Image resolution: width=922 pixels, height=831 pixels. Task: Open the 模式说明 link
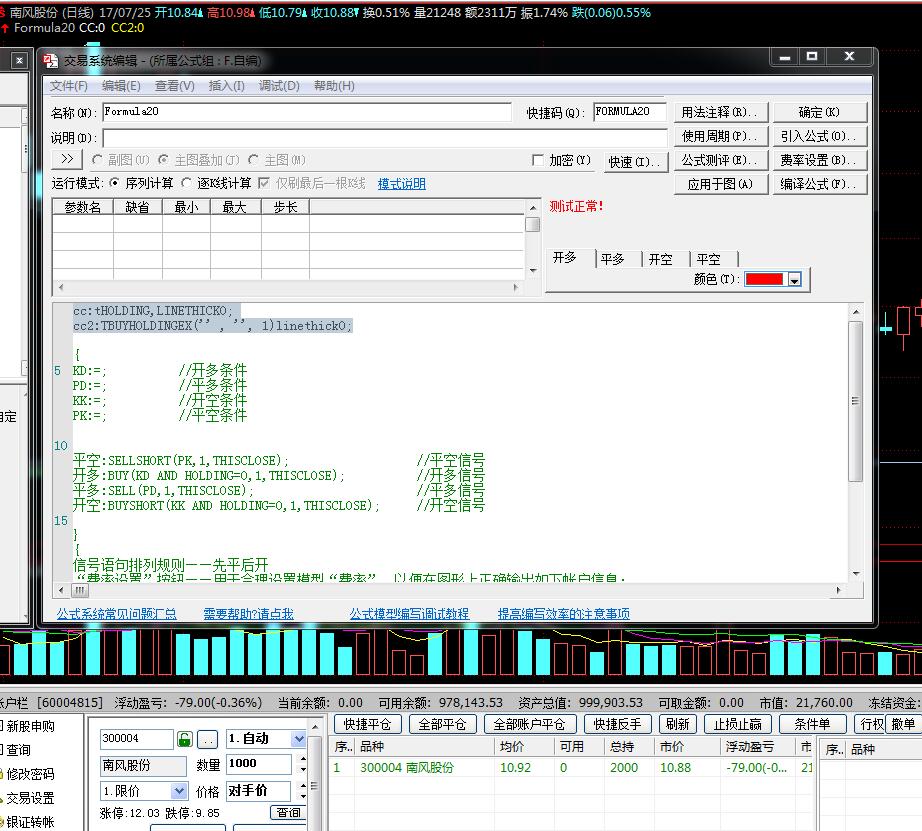pos(402,183)
